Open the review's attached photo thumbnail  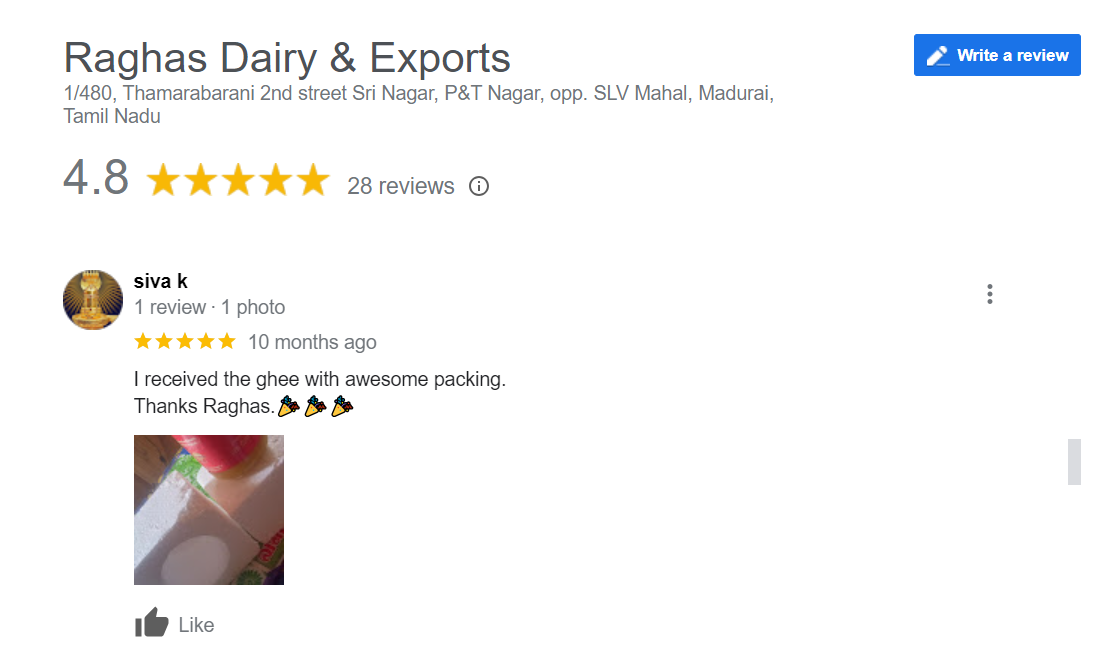209,510
